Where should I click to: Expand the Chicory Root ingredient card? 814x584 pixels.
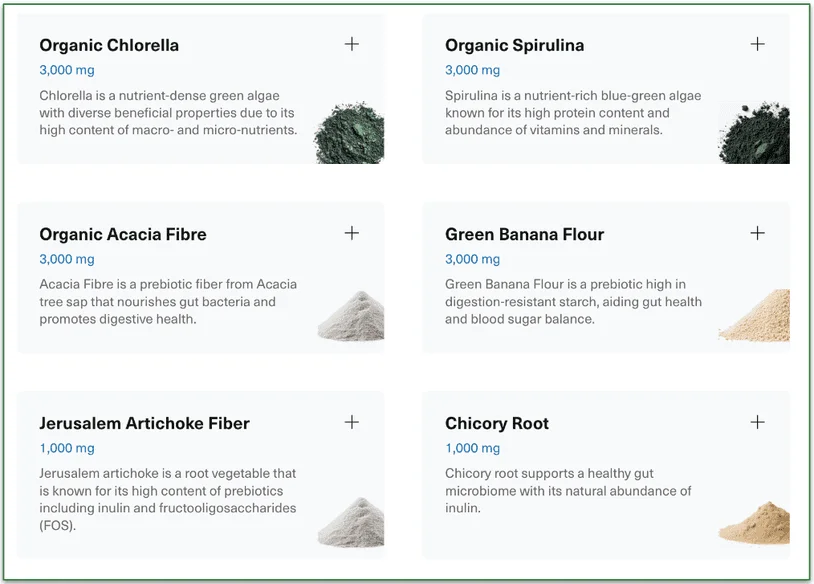[757, 422]
